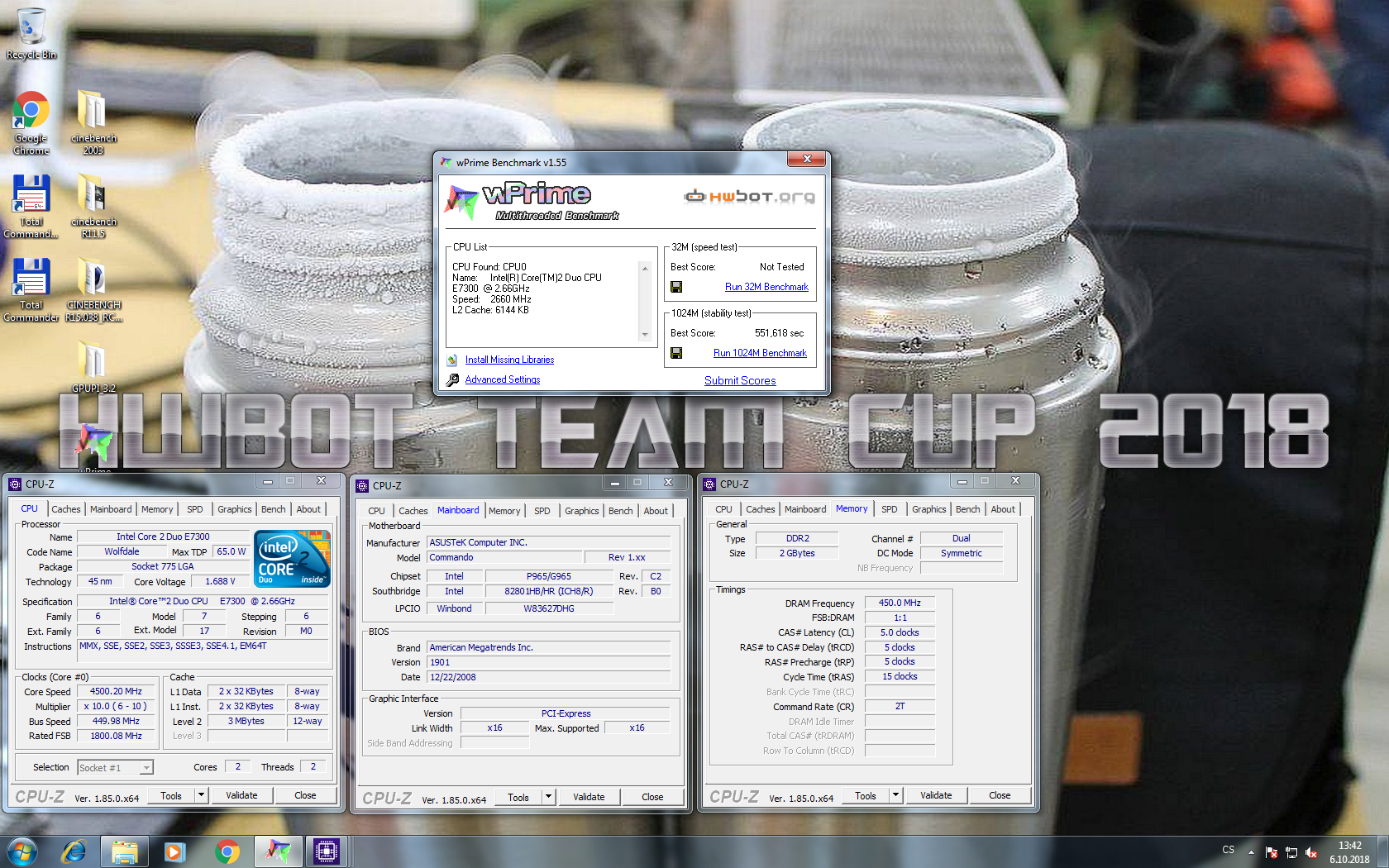Click Validate in middle CPU-Z window
This screenshot has height=868, width=1389.
[x=589, y=797]
